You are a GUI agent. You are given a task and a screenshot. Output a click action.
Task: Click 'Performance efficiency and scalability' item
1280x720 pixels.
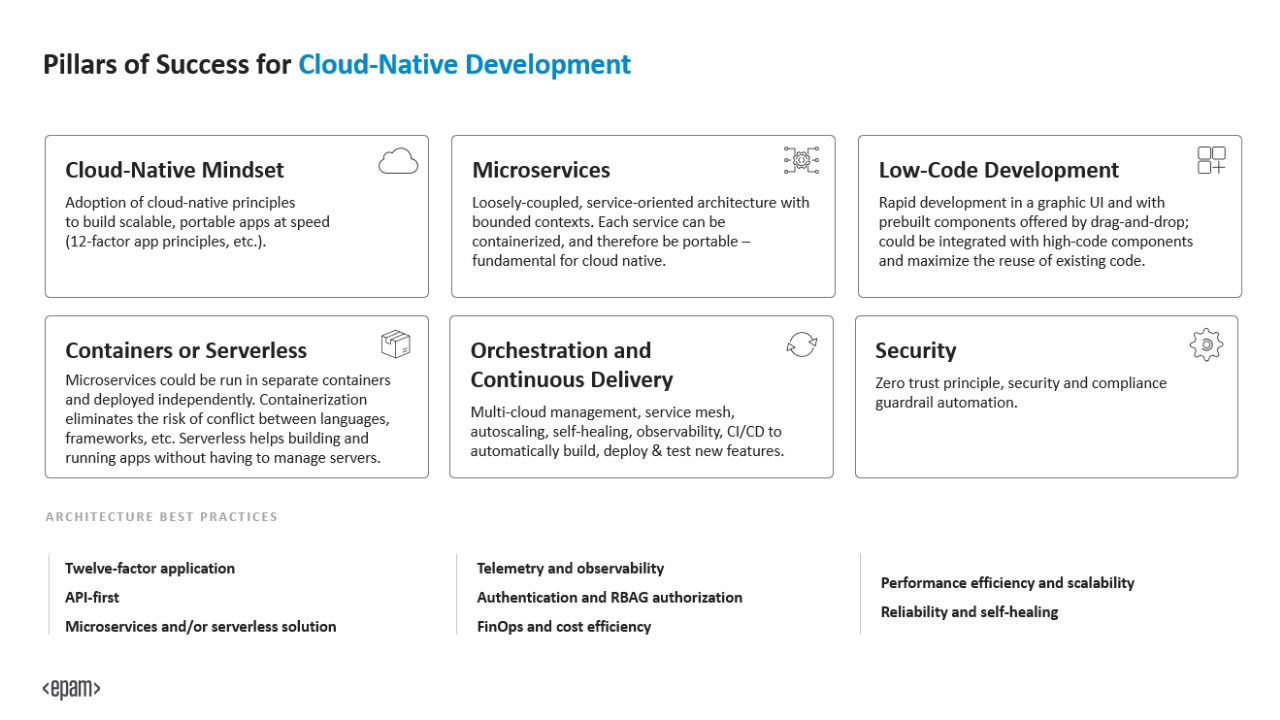coord(1007,582)
